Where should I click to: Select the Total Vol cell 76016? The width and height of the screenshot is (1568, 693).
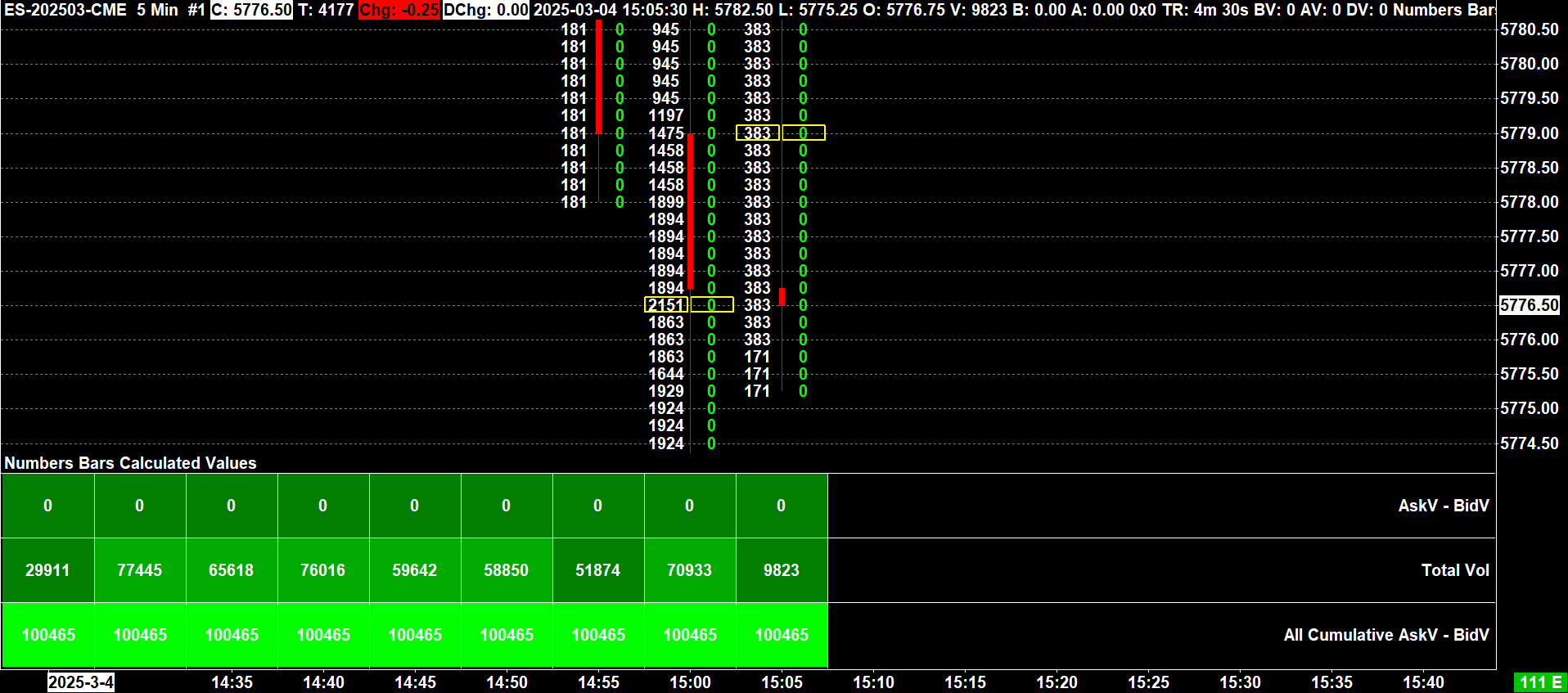pyautogui.click(x=322, y=570)
